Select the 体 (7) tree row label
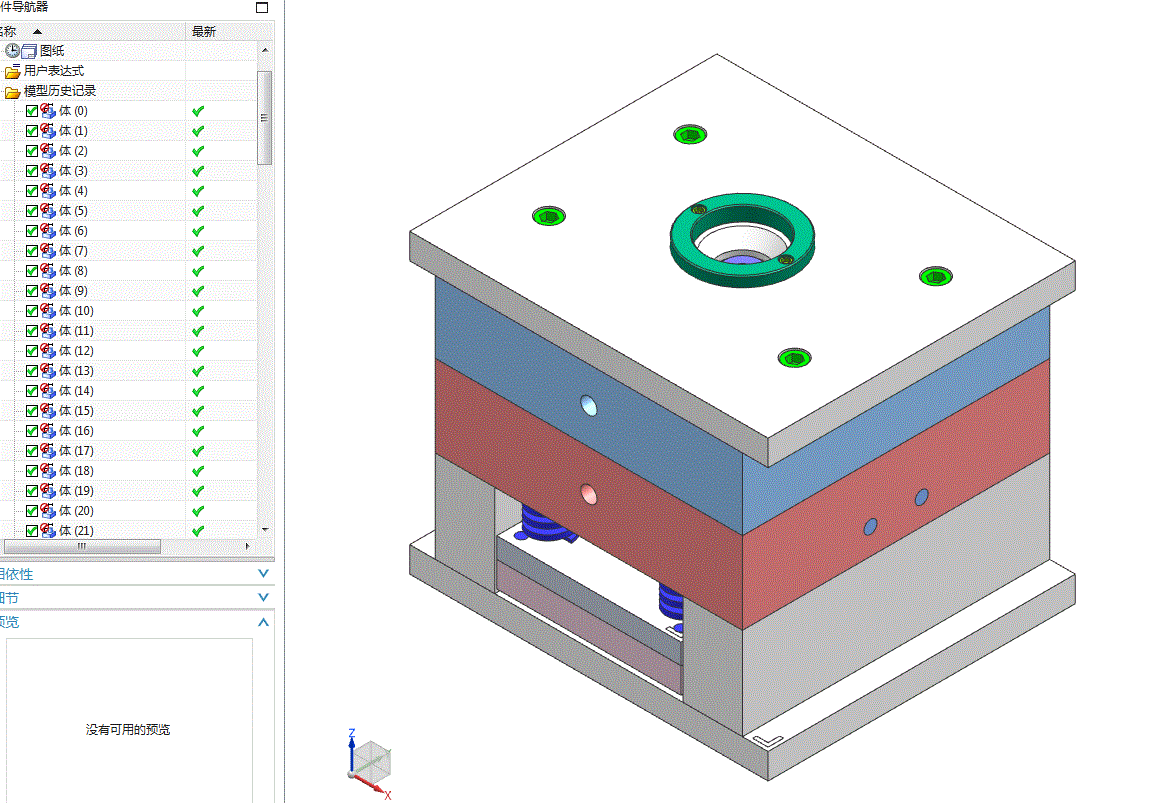 tap(73, 251)
